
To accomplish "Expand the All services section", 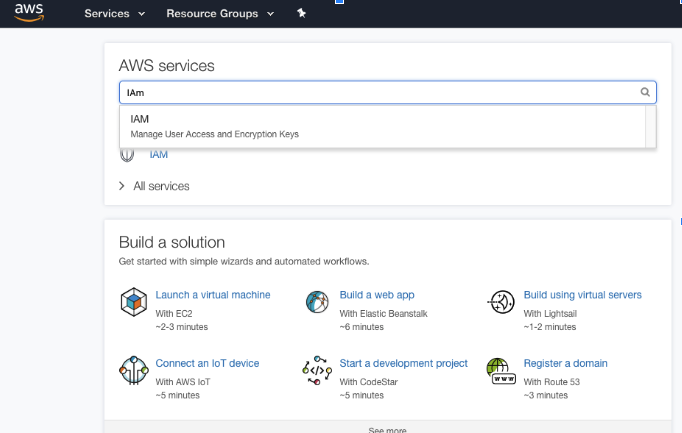I will 154,186.
